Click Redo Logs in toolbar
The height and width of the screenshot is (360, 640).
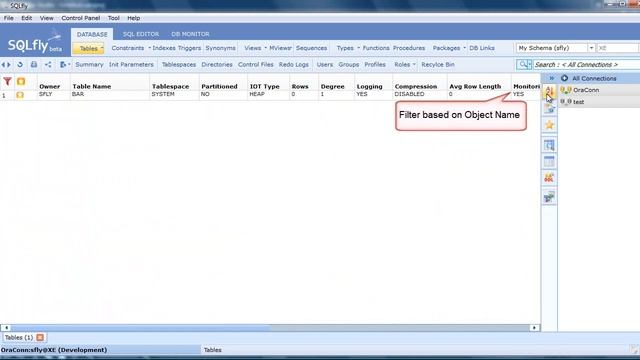293,64
